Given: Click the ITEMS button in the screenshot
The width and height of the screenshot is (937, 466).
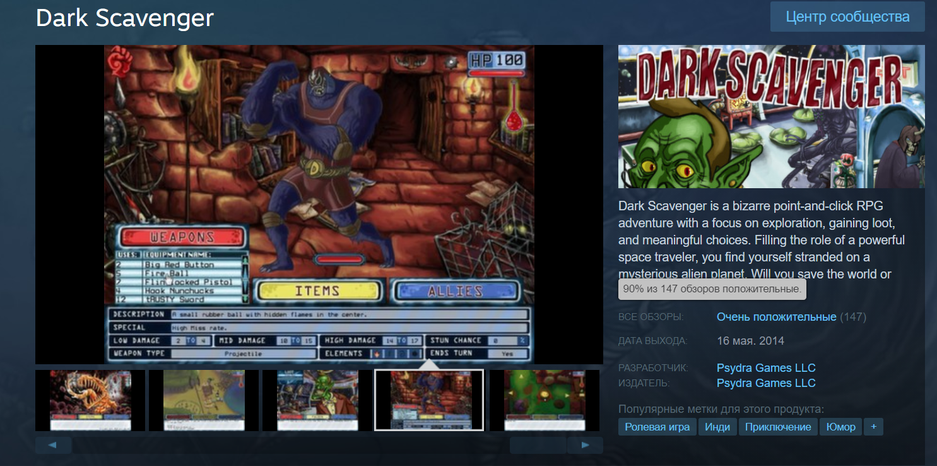Looking at the screenshot, I should [317, 291].
